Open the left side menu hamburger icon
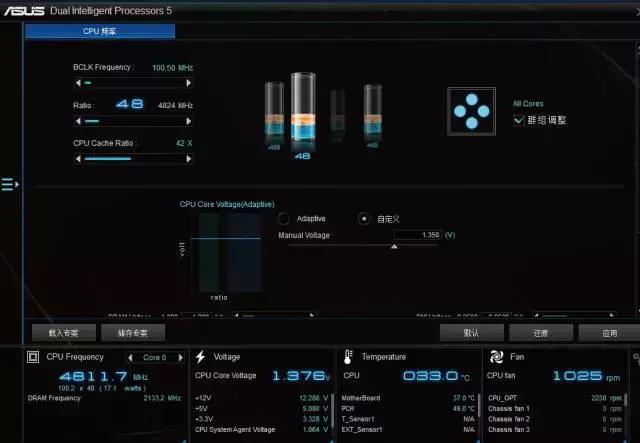Screen dimensions: 640x443 tap(9, 184)
